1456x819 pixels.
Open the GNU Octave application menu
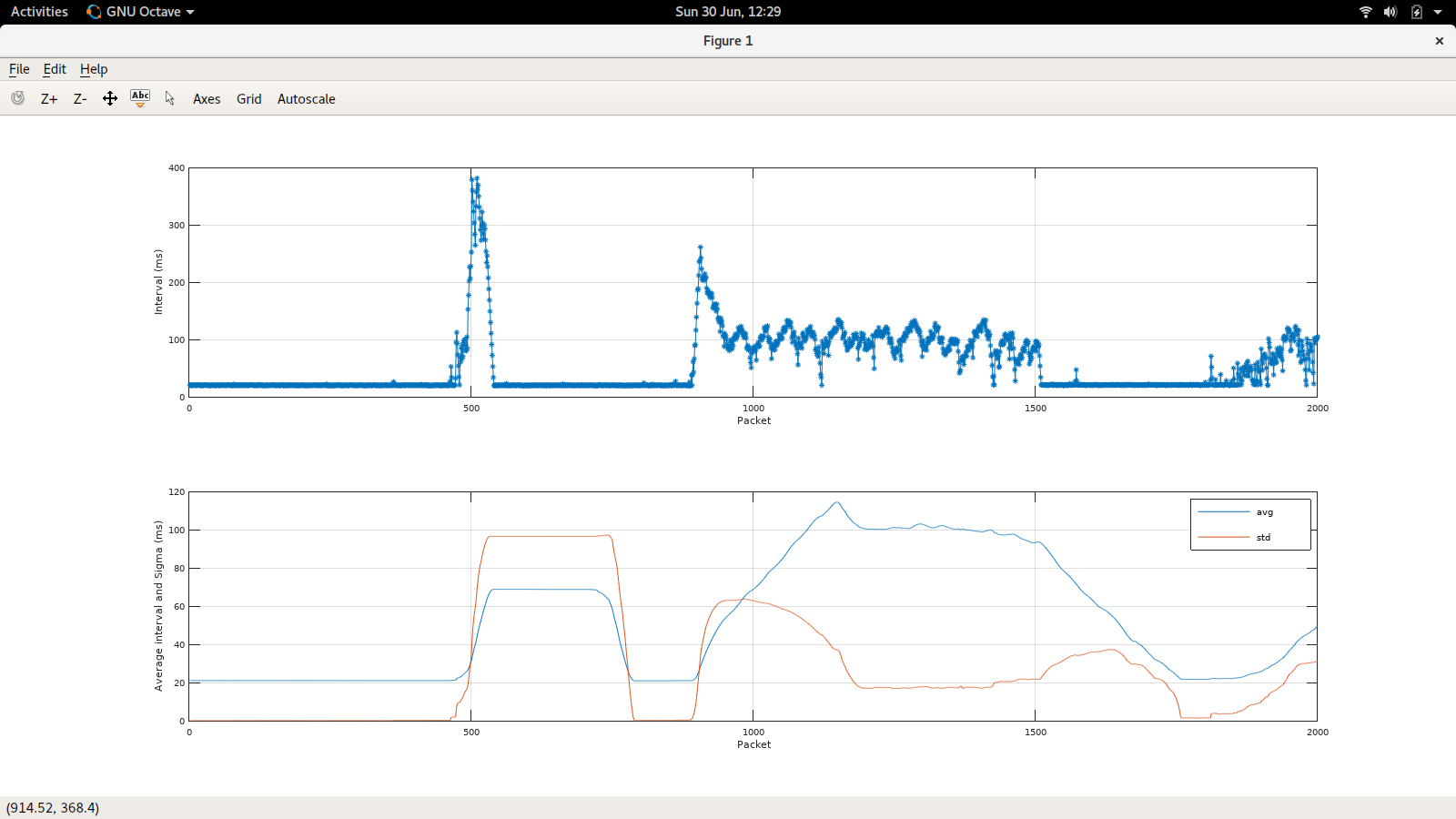(140, 12)
